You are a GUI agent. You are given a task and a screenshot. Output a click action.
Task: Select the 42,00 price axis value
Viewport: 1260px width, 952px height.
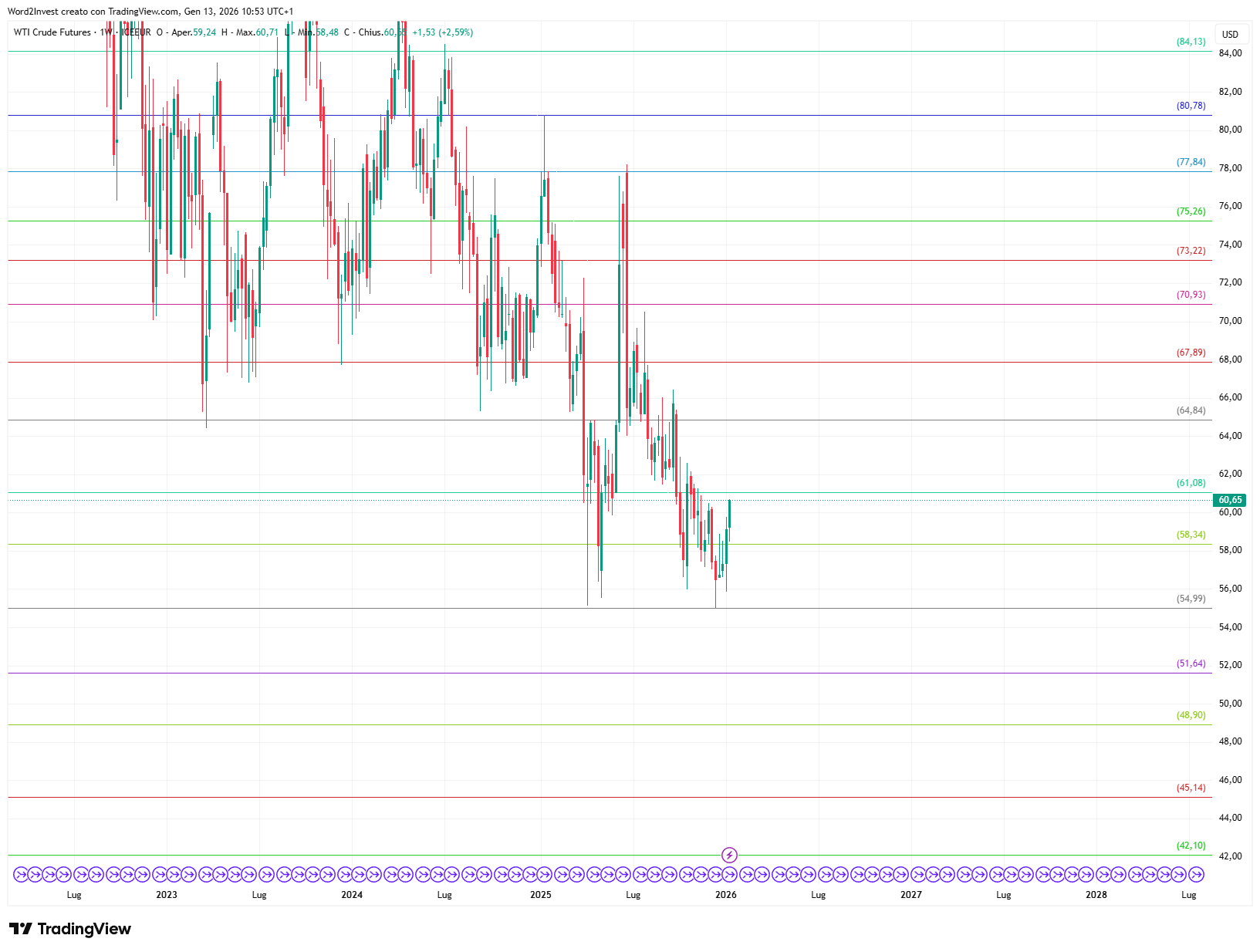coord(1231,856)
